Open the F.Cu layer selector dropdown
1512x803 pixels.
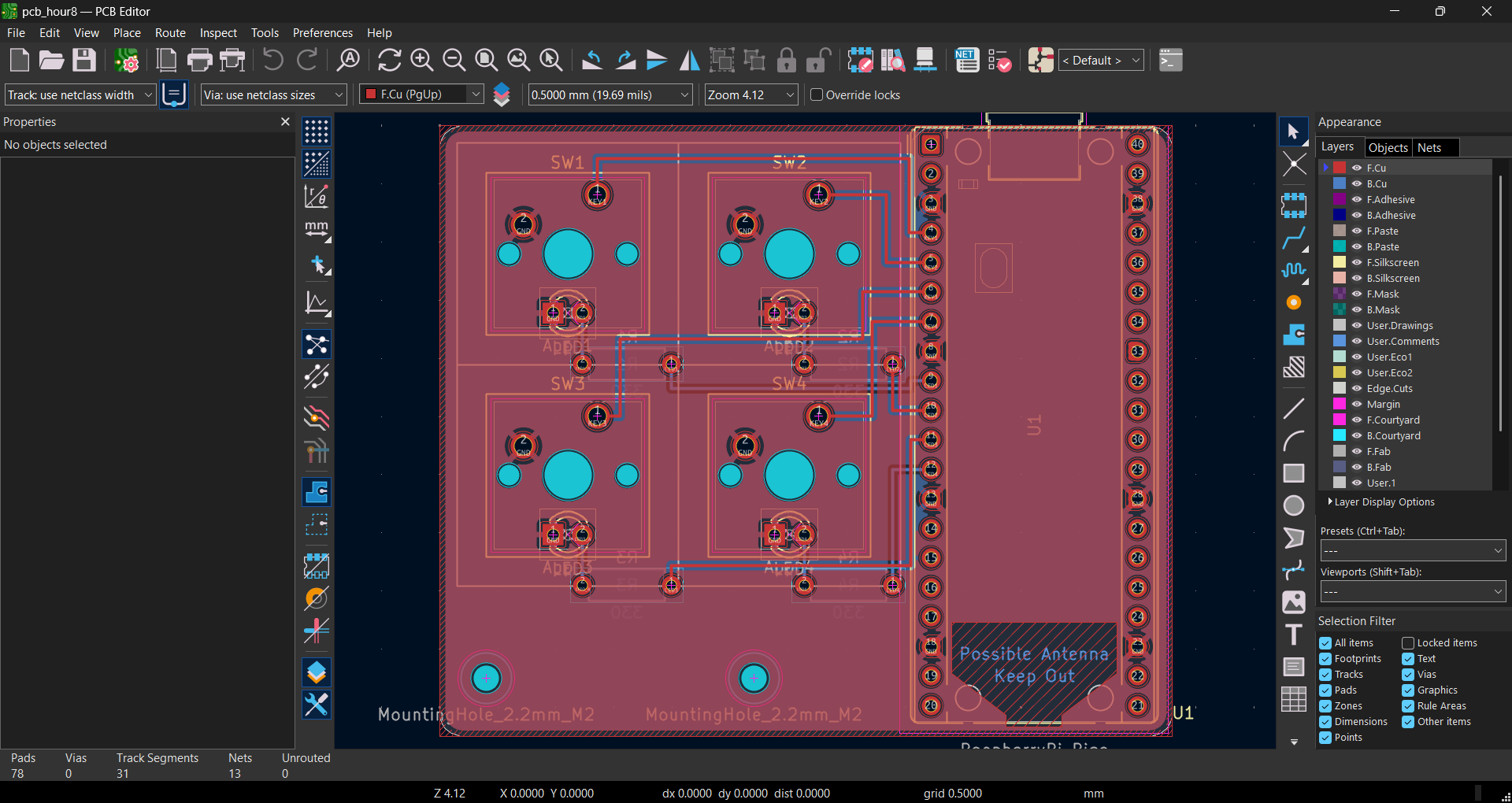[421, 94]
